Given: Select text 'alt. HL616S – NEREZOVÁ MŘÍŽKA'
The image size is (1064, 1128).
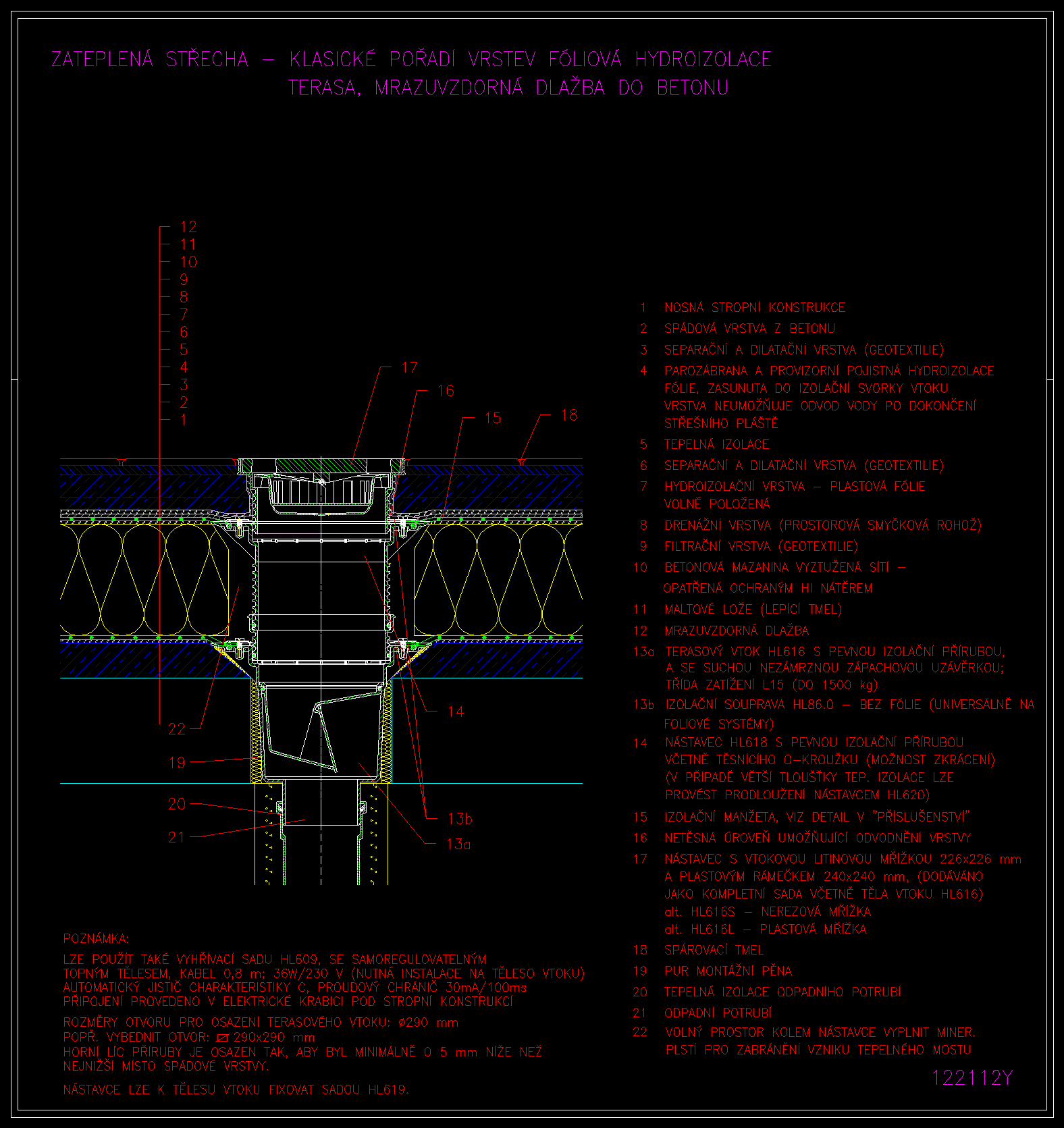Looking at the screenshot, I should pyautogui.click(x=768, y=912).
